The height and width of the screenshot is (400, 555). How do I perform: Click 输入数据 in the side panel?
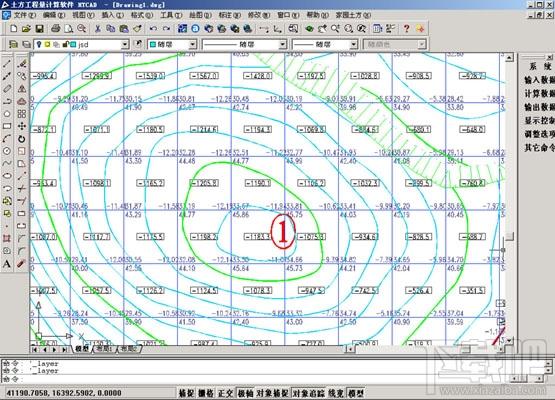click(x=539, y=80)
